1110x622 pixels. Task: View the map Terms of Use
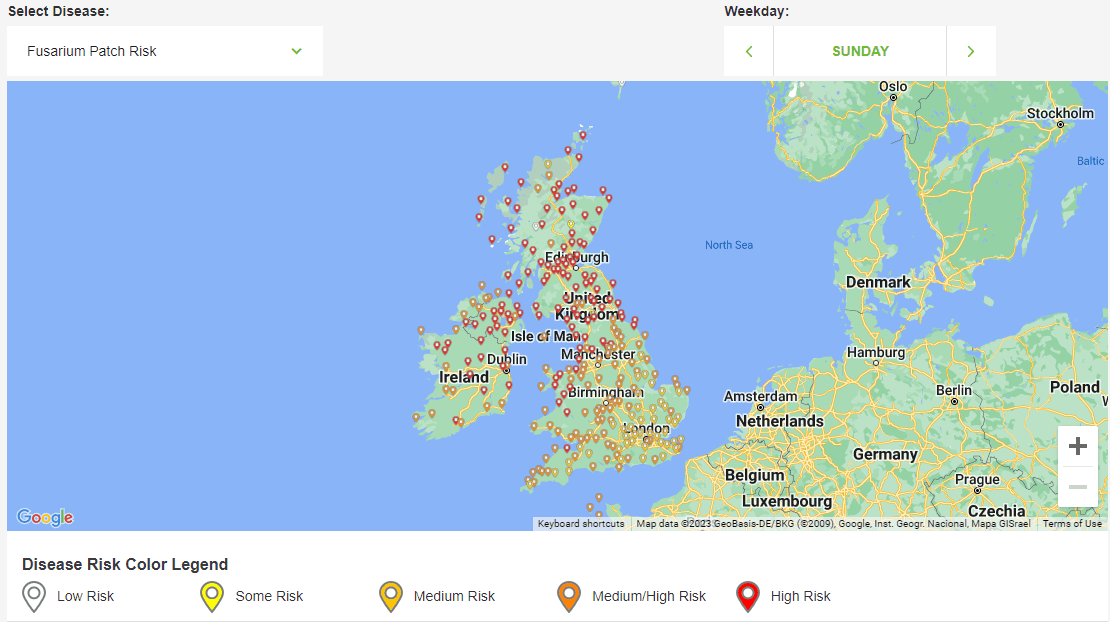click(1072, 523)
